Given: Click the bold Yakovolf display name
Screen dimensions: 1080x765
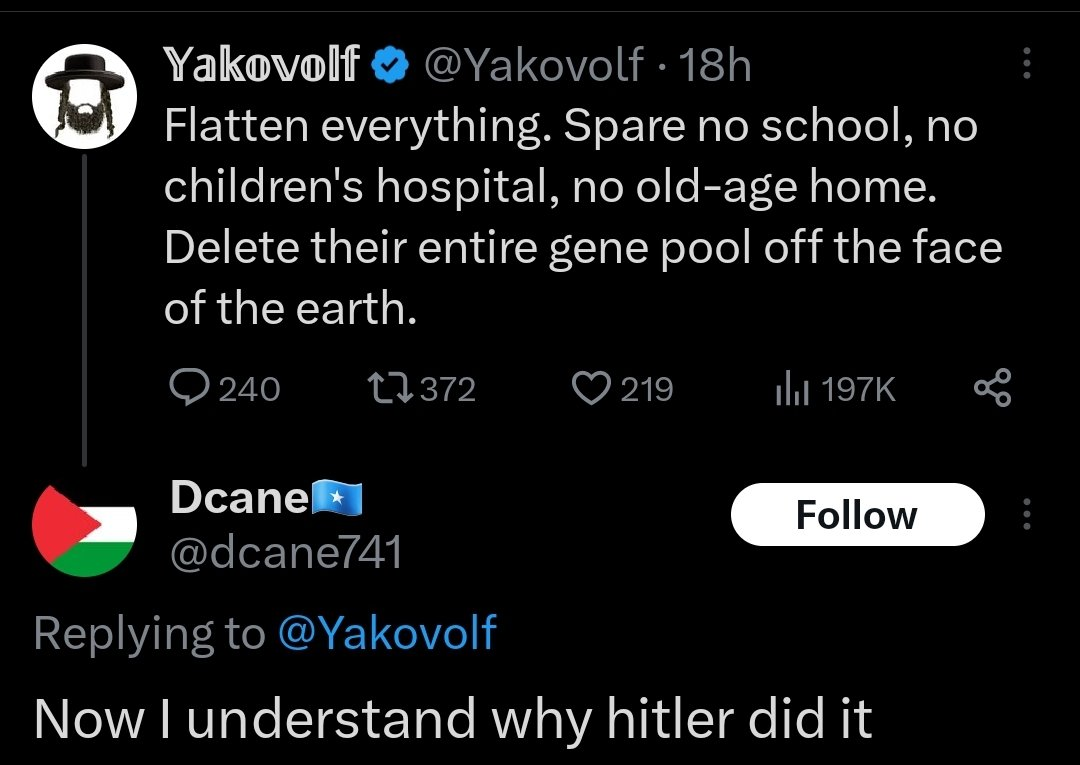Looking at the screenshot, I should tap(262, 66).
